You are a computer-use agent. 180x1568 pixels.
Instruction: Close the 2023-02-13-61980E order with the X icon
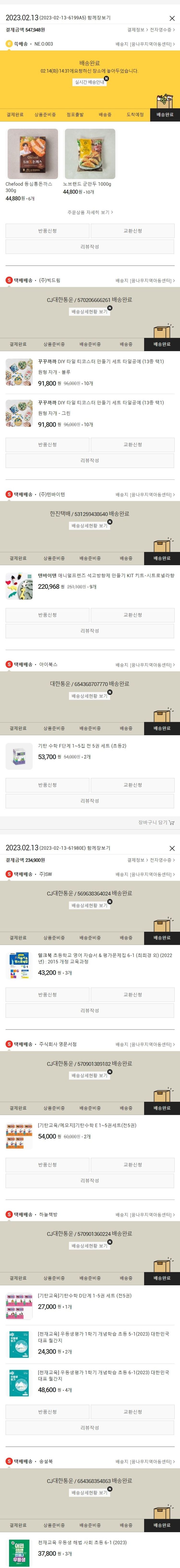point(171,848)
